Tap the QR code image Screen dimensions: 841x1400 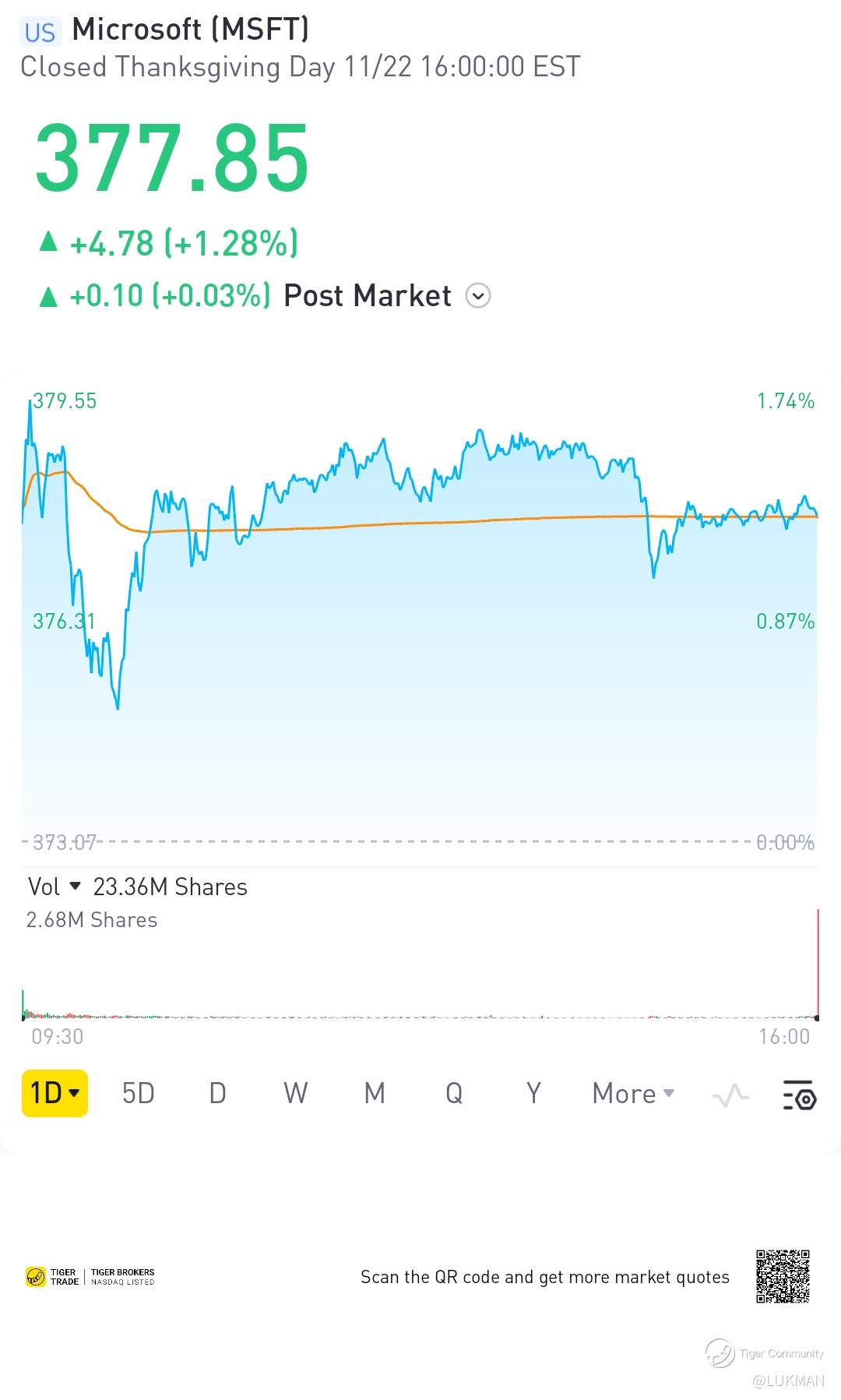[x=783, y=1276]
